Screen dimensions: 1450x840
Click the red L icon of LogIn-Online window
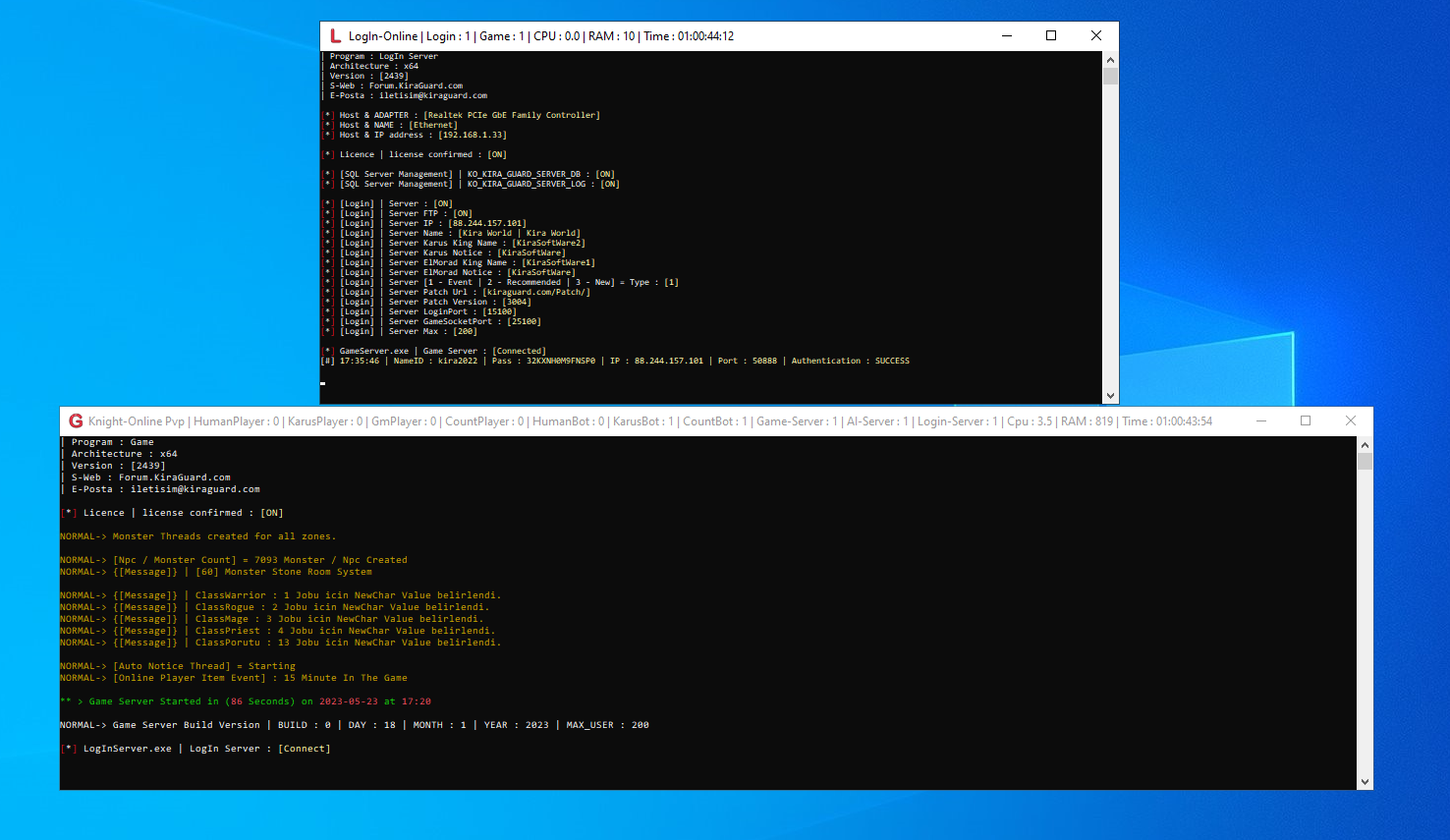[x=335, y=36]
